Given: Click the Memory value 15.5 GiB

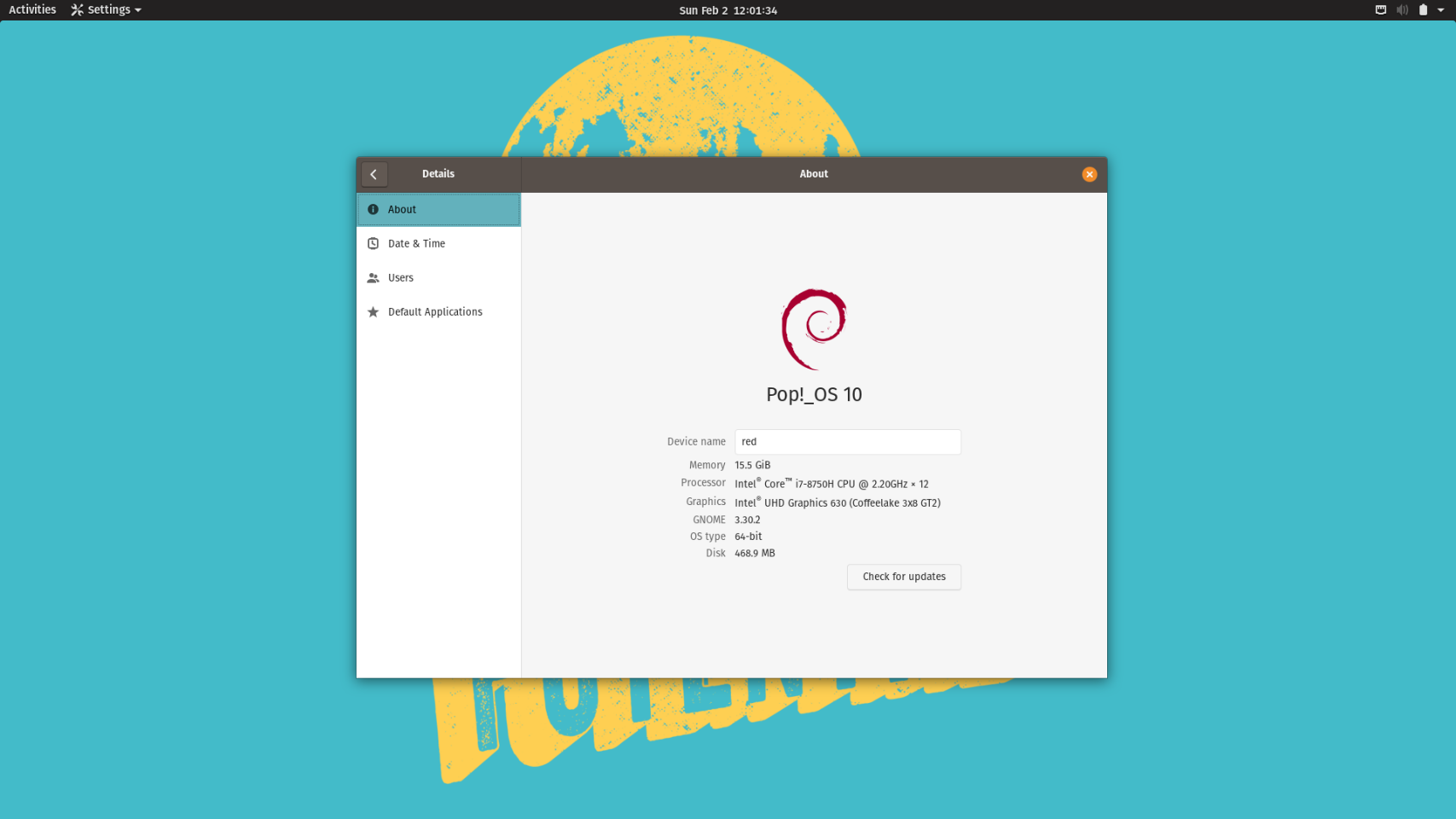Looking at the screenshot, I should click(x=752, y=465).
